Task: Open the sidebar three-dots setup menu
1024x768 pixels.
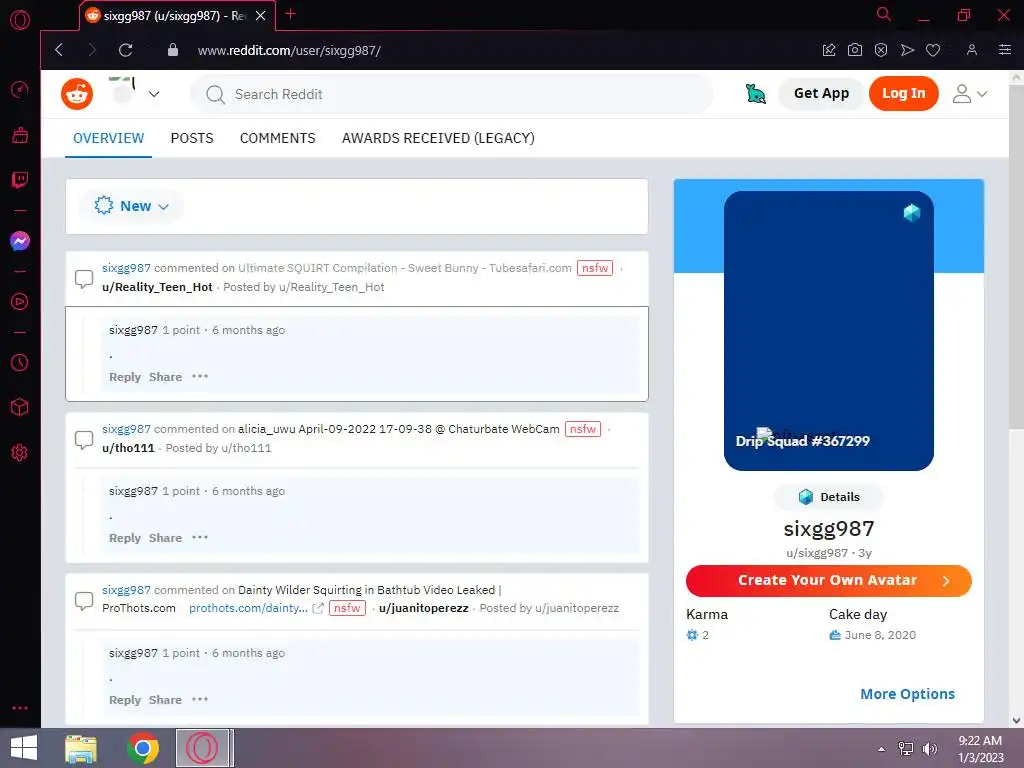Action: 20,708
